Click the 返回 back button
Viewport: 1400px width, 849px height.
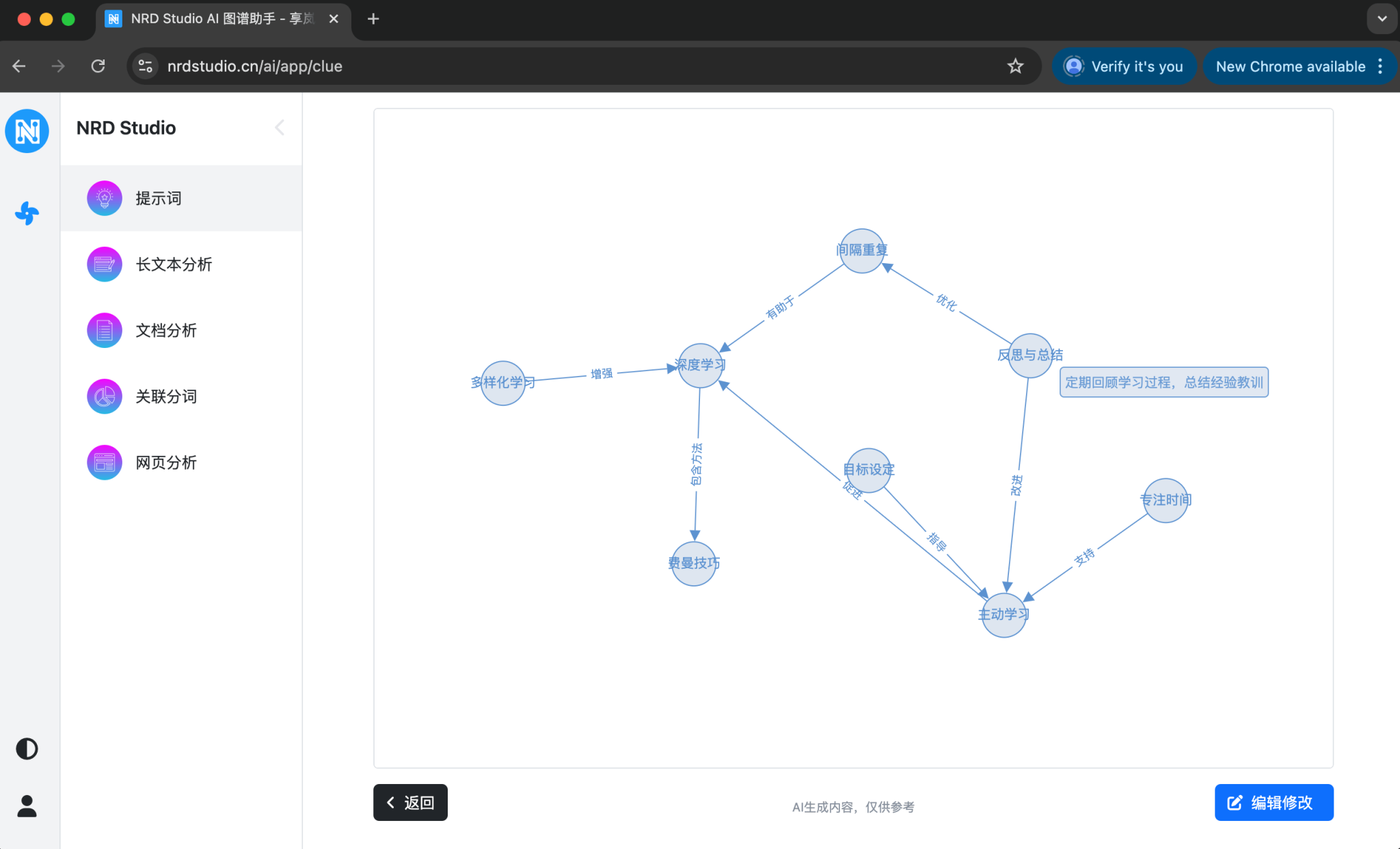[410, 803]
